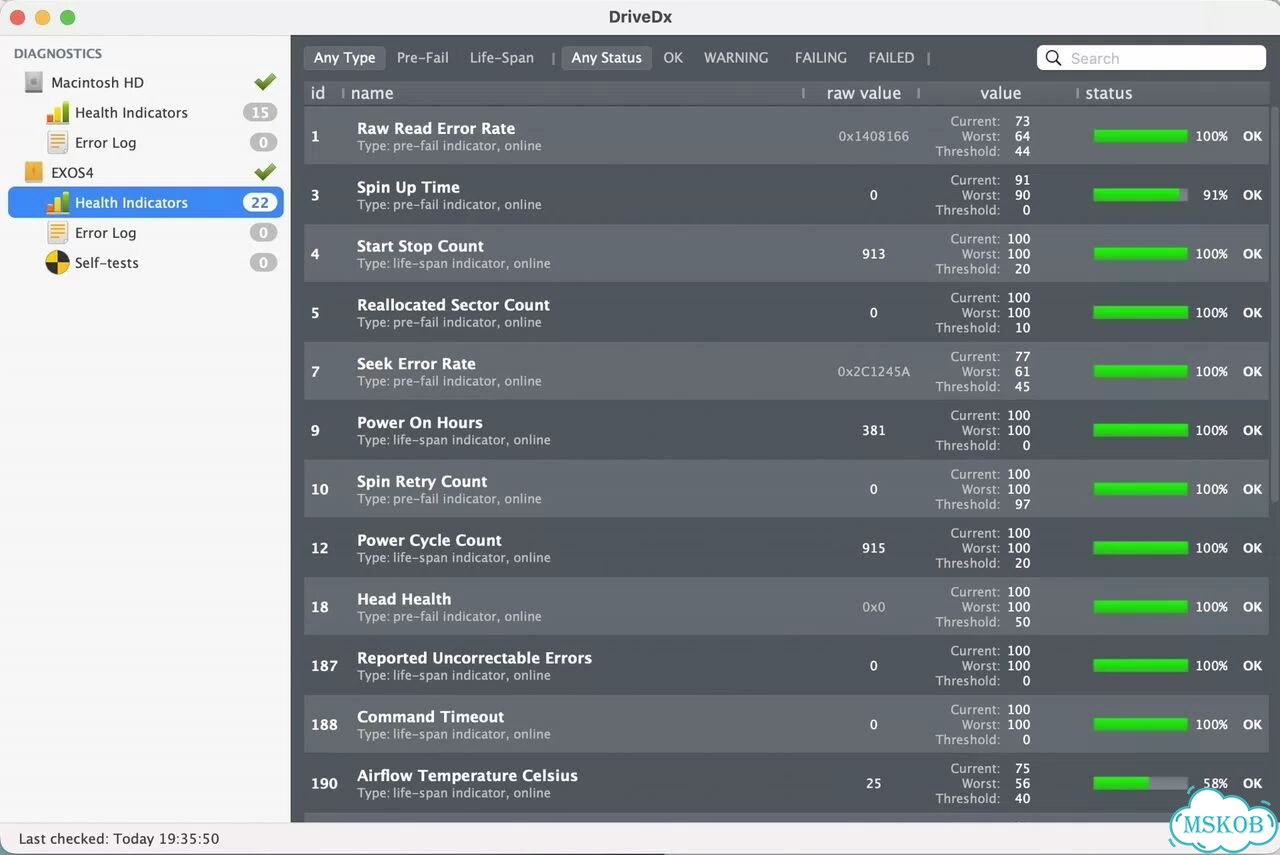Click EXOS4 Health Indicators bar chart icon
The width and height of the screenshot is (1280, 855).
58,203
